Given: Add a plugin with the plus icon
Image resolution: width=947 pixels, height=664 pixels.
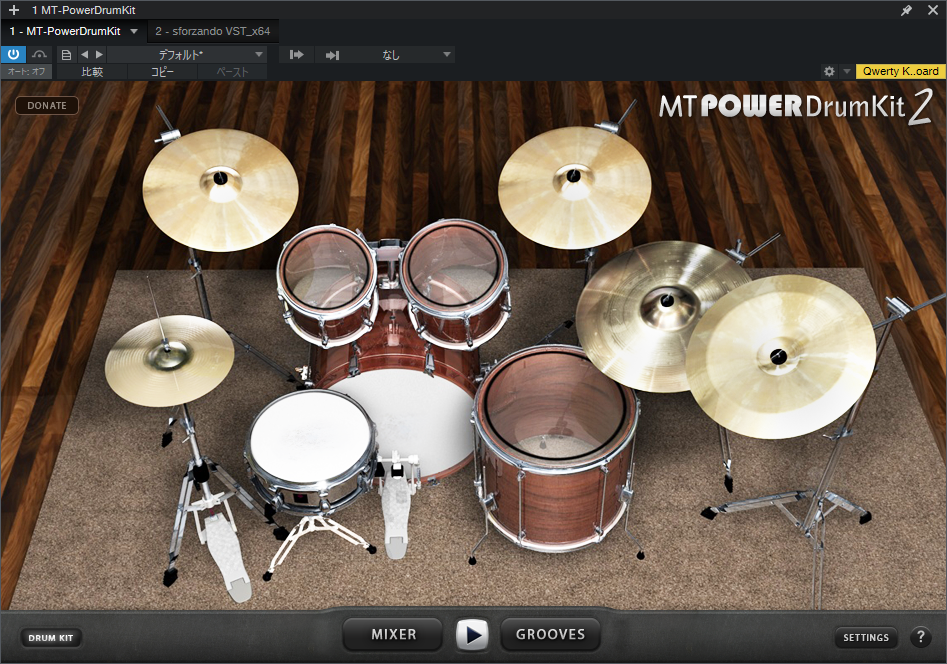Looking at the screenshot, I should coord(13,10).
